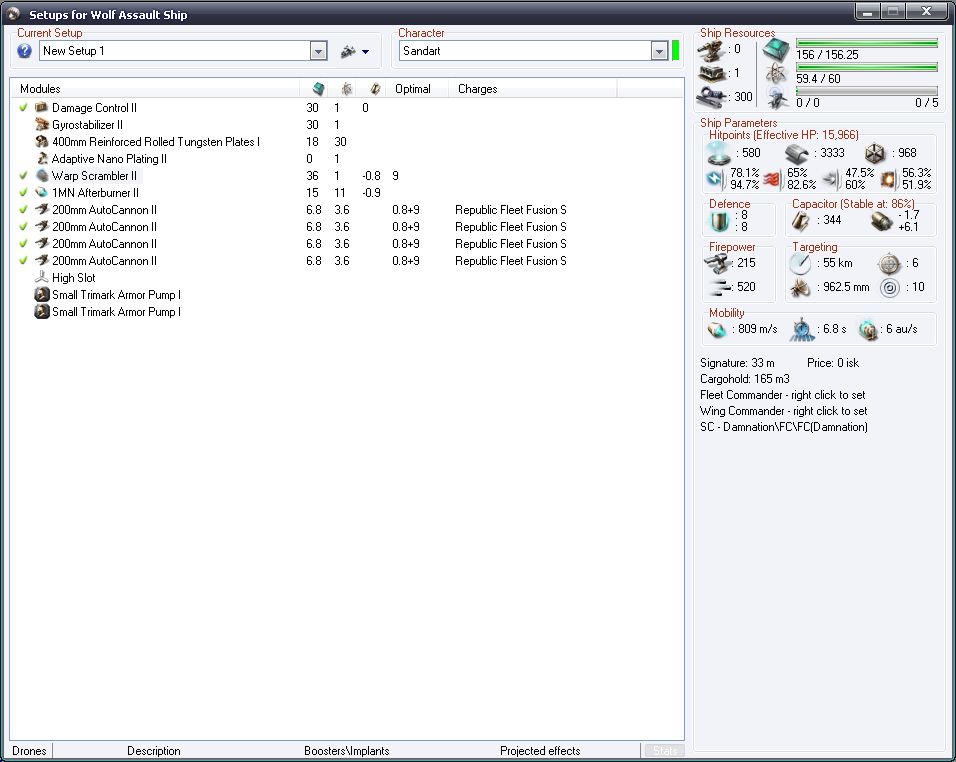Viewport: 956px width, 762px height.
Task: Click the powergrid usage green progress bar
Action: (x=866, y=68)
